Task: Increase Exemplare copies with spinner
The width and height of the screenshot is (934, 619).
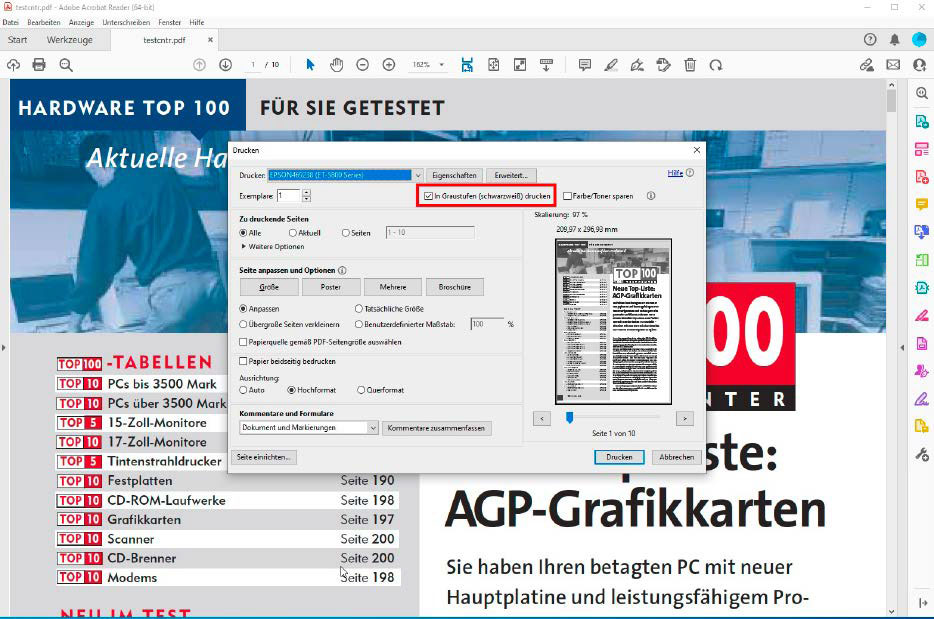Action: (x=306, y=192)
